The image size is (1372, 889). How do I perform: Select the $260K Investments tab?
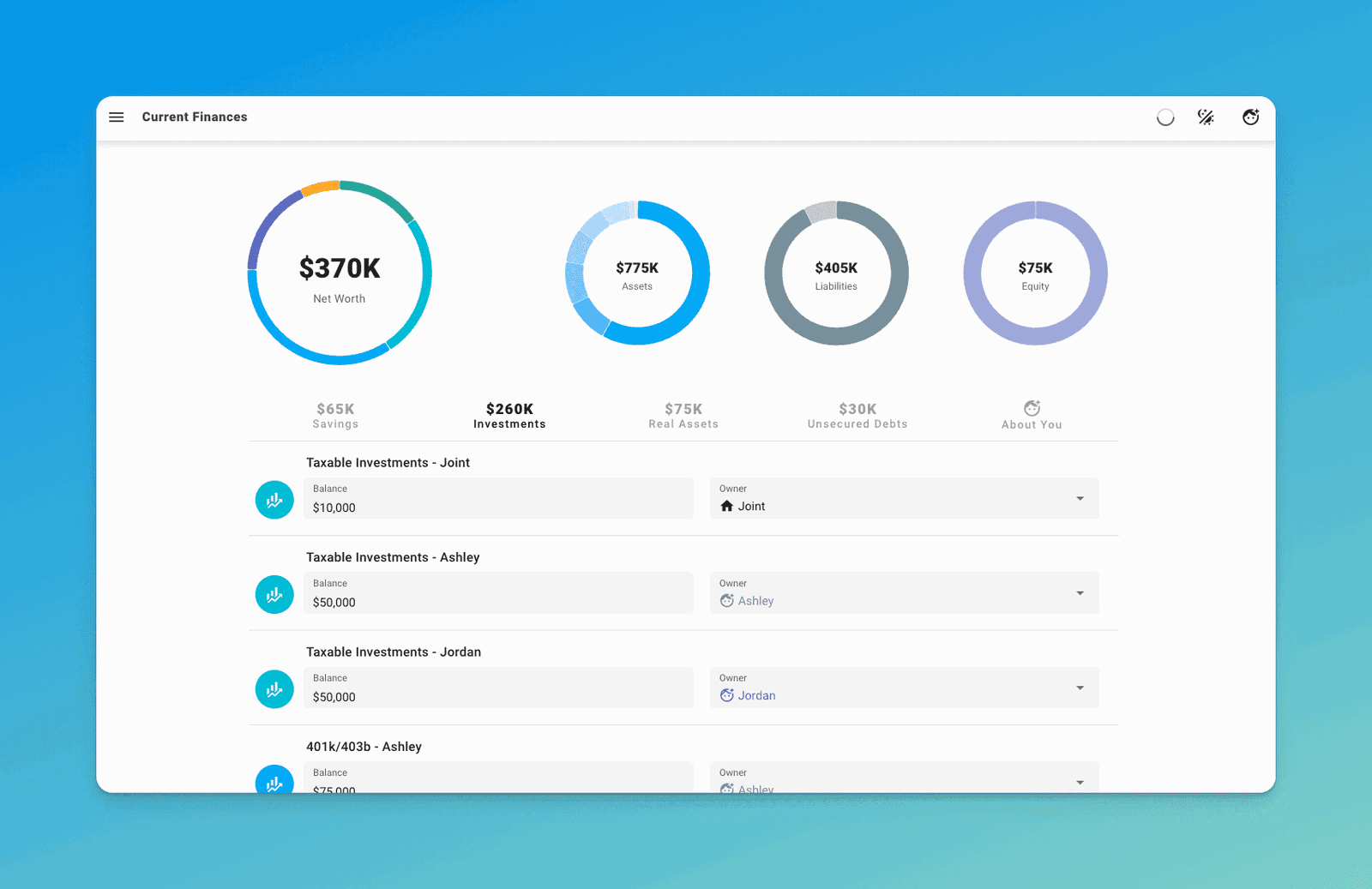pyautogui.click(x=509, y=416)
